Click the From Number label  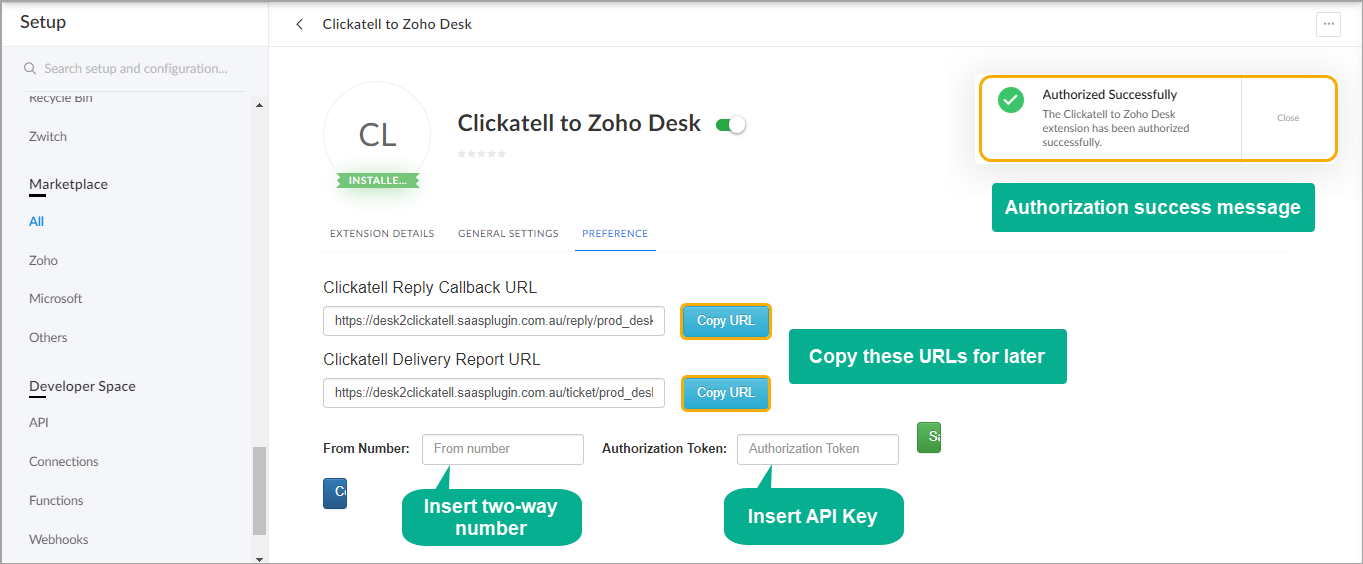(x=366, y=449)
